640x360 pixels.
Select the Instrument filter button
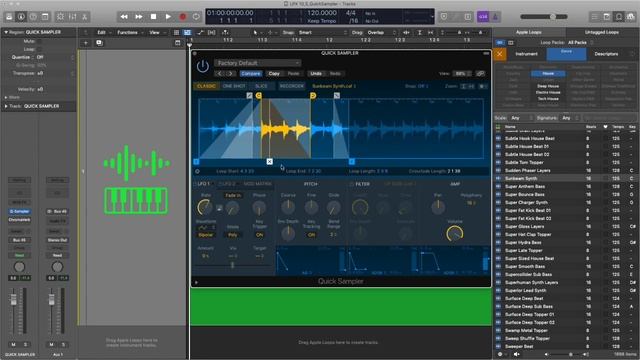click(527, 54)
